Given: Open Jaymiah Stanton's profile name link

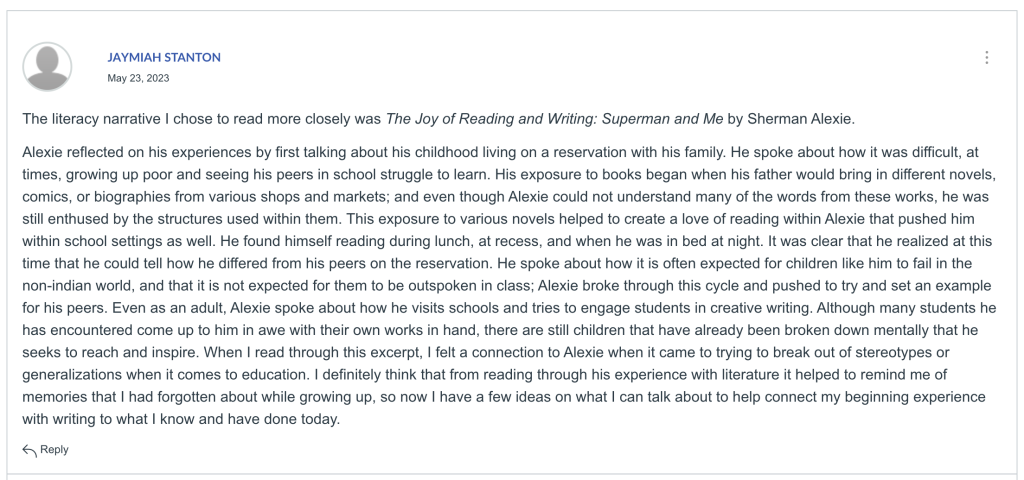Looking at the screenshot, I should pos(164,57).
